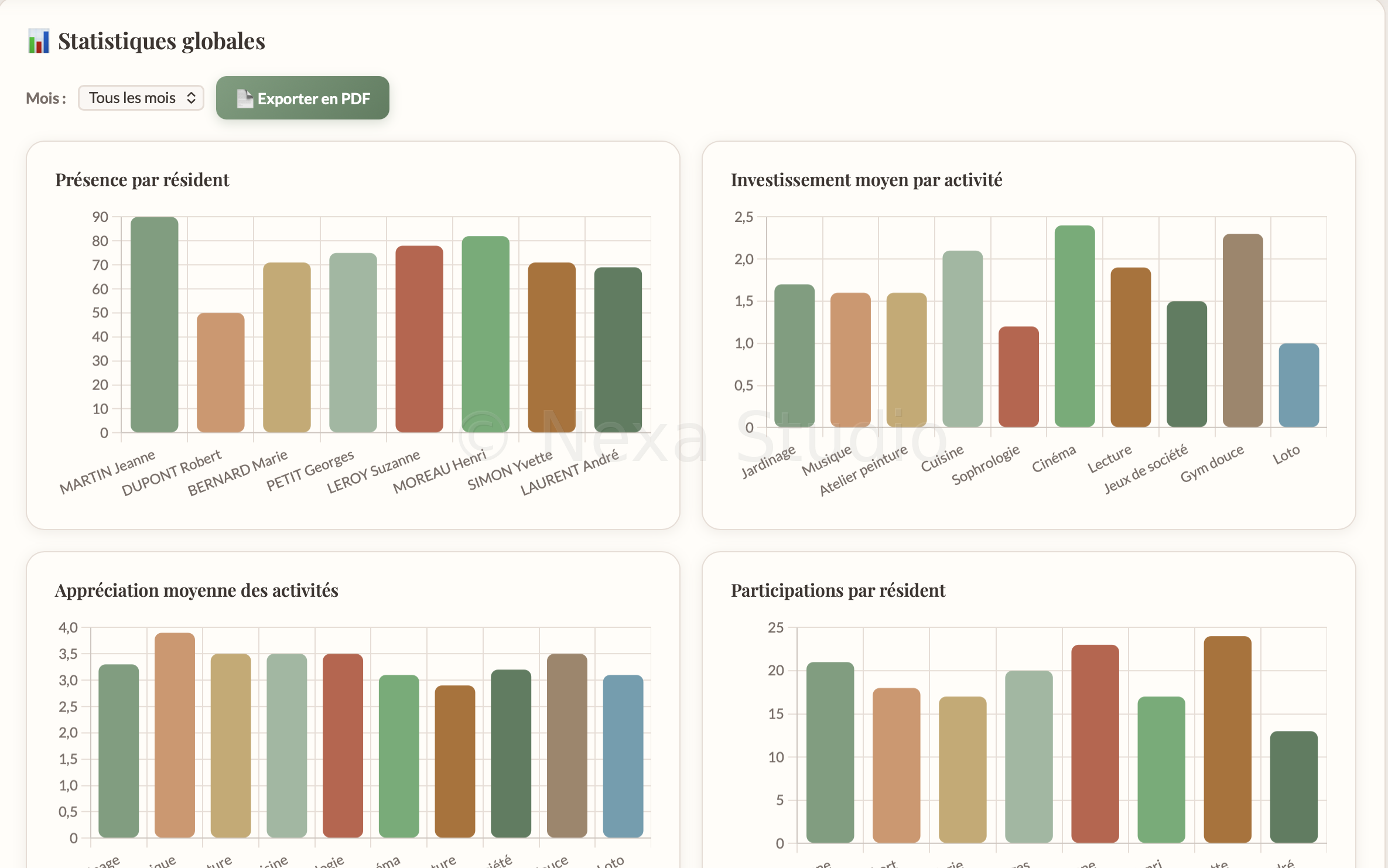Click the 'Mois :' label
The height and width of the screenshot is (868, 1388).
[x=46, y=98]
